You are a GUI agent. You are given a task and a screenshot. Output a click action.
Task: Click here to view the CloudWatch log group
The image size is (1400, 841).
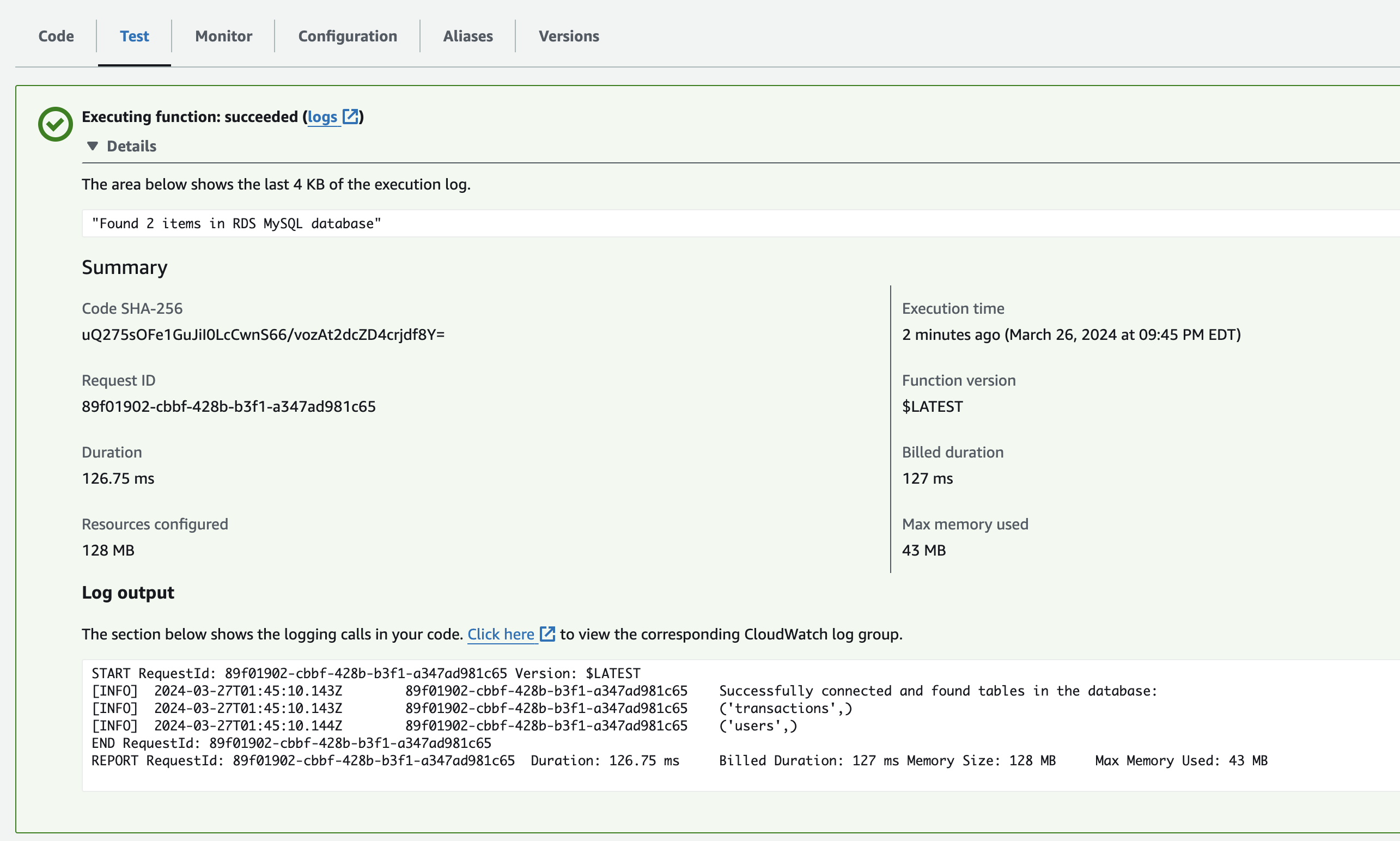point(501,635)
